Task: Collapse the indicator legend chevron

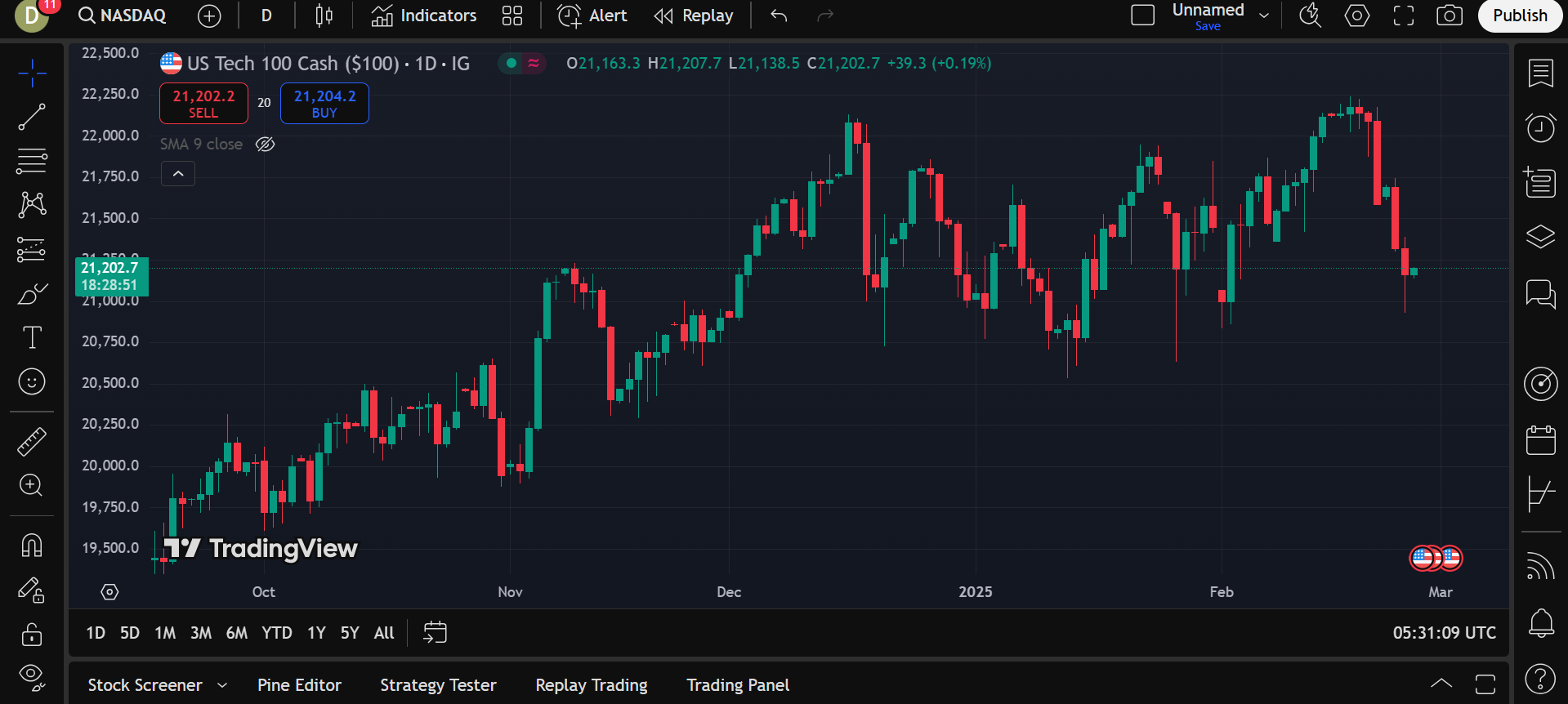Action: [x=178, y=173]
